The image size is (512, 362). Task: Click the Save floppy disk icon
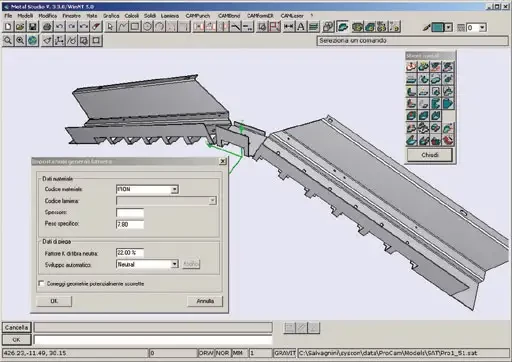point(32,27)
